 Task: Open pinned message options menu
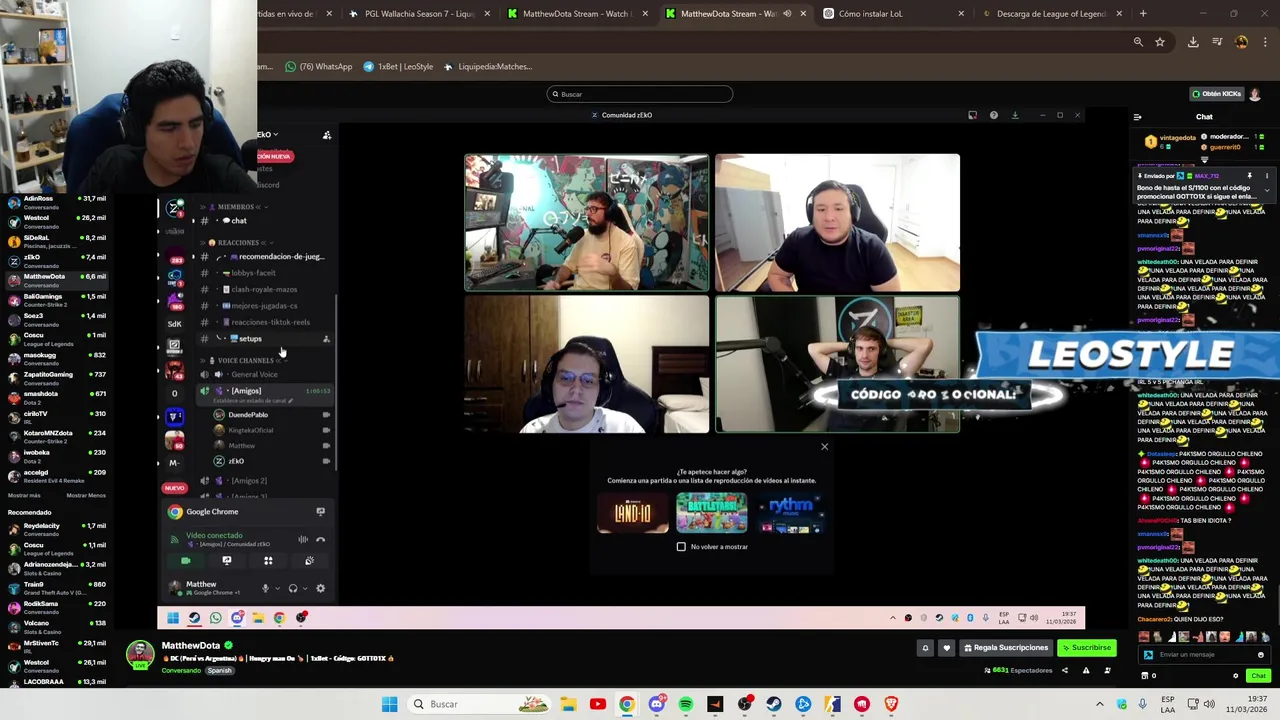1266,176
